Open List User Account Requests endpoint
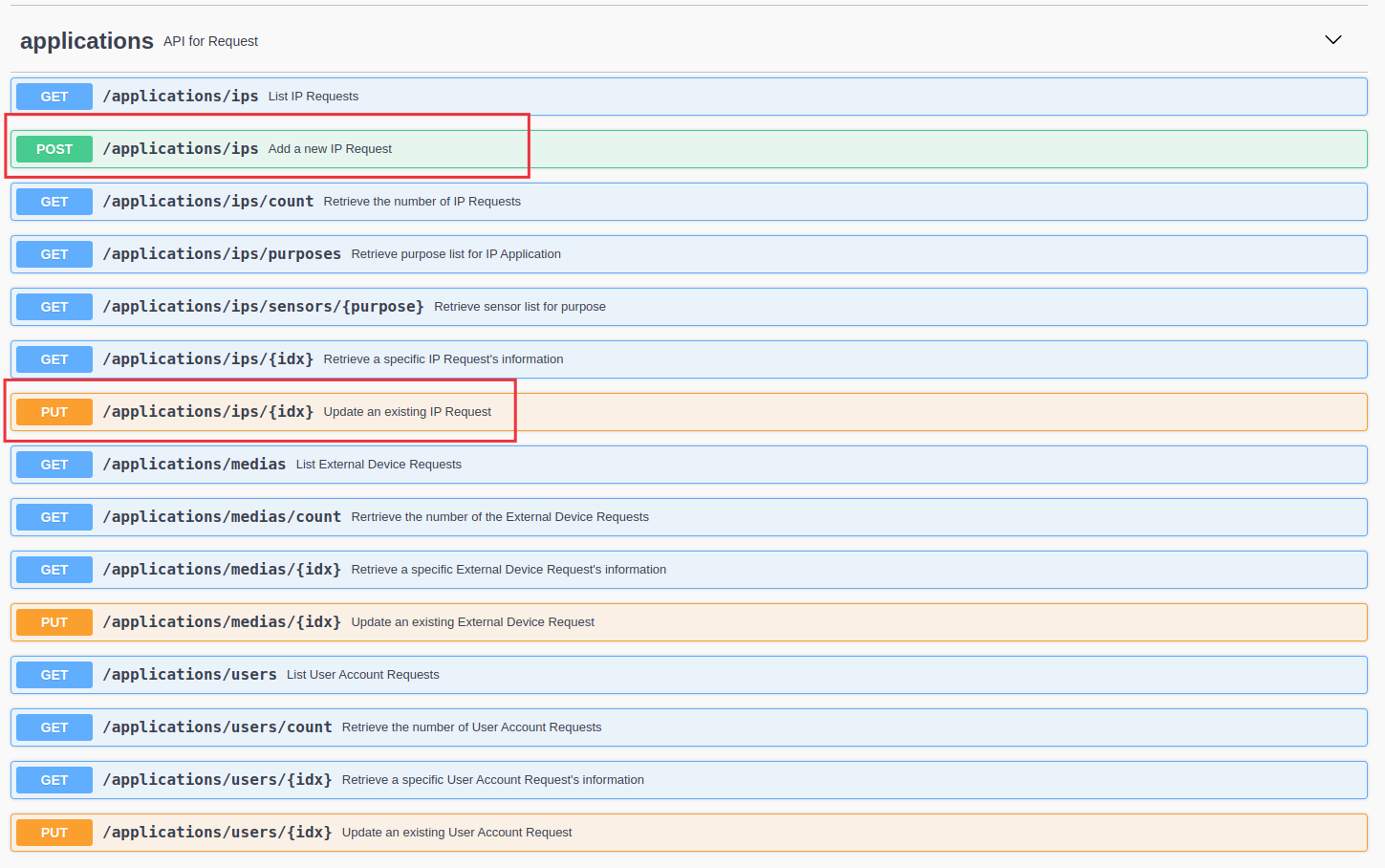The width and height of the screenshot is (1385, 868). pos(362,675)
